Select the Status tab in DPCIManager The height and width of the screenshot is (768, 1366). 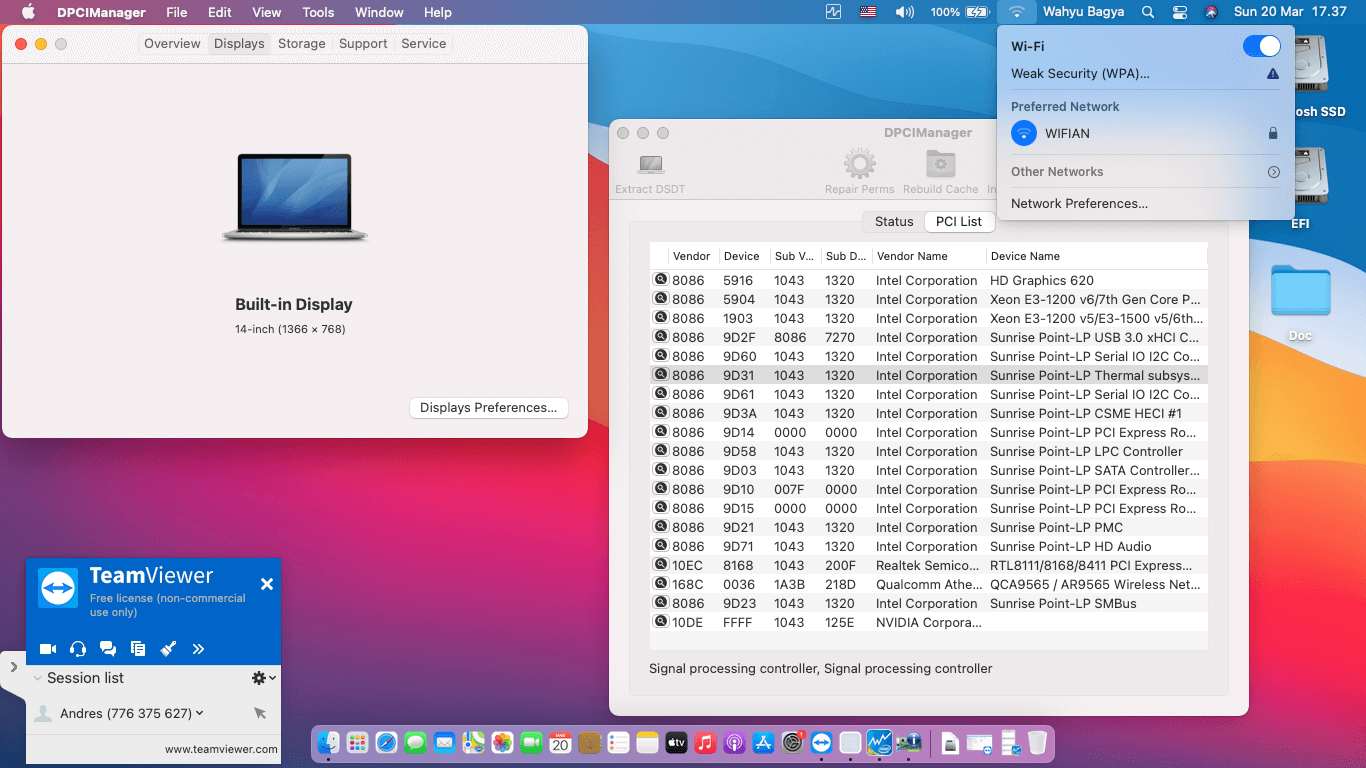pos(894,222)
